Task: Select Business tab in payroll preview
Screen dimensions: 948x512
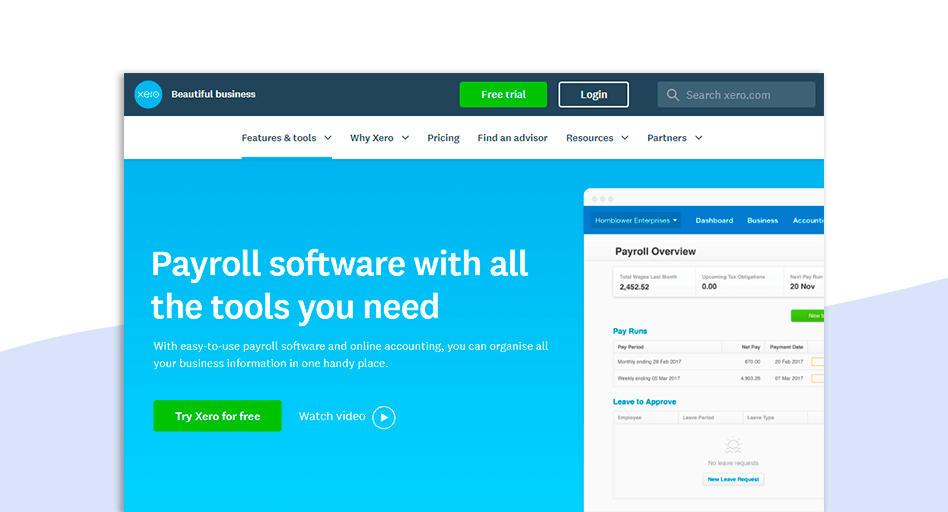Action: (762, 221)
